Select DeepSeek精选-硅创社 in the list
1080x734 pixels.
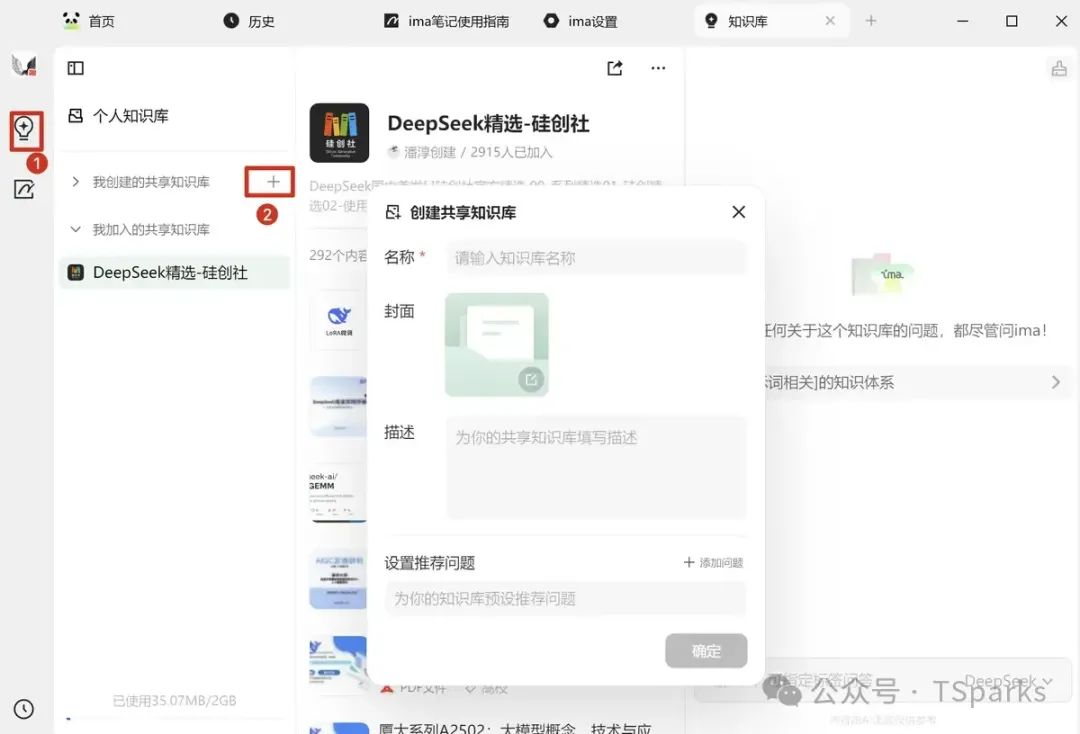click(174, 273)
